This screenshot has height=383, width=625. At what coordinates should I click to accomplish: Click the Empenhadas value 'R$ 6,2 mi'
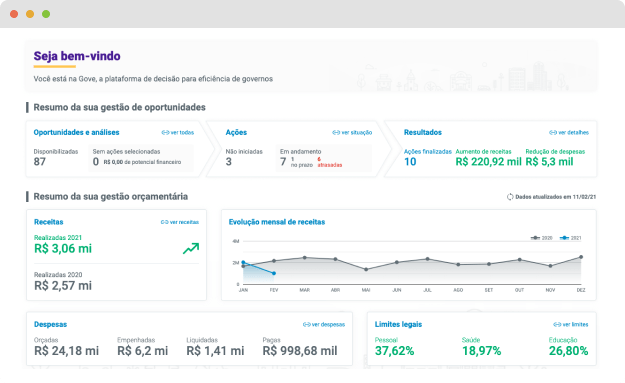[143, 351]
